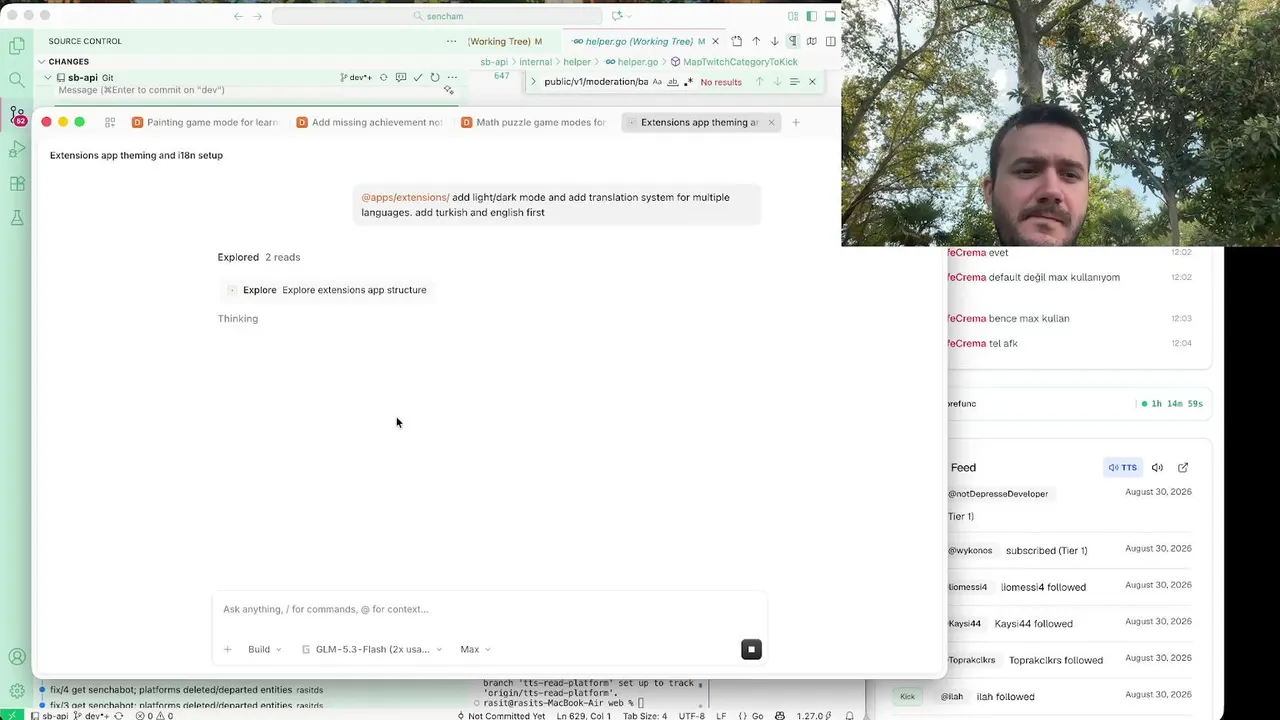1280x720 pixels.
Task: Mute the Feed sound with speaker icon
Action: (x=1157, y=468)
